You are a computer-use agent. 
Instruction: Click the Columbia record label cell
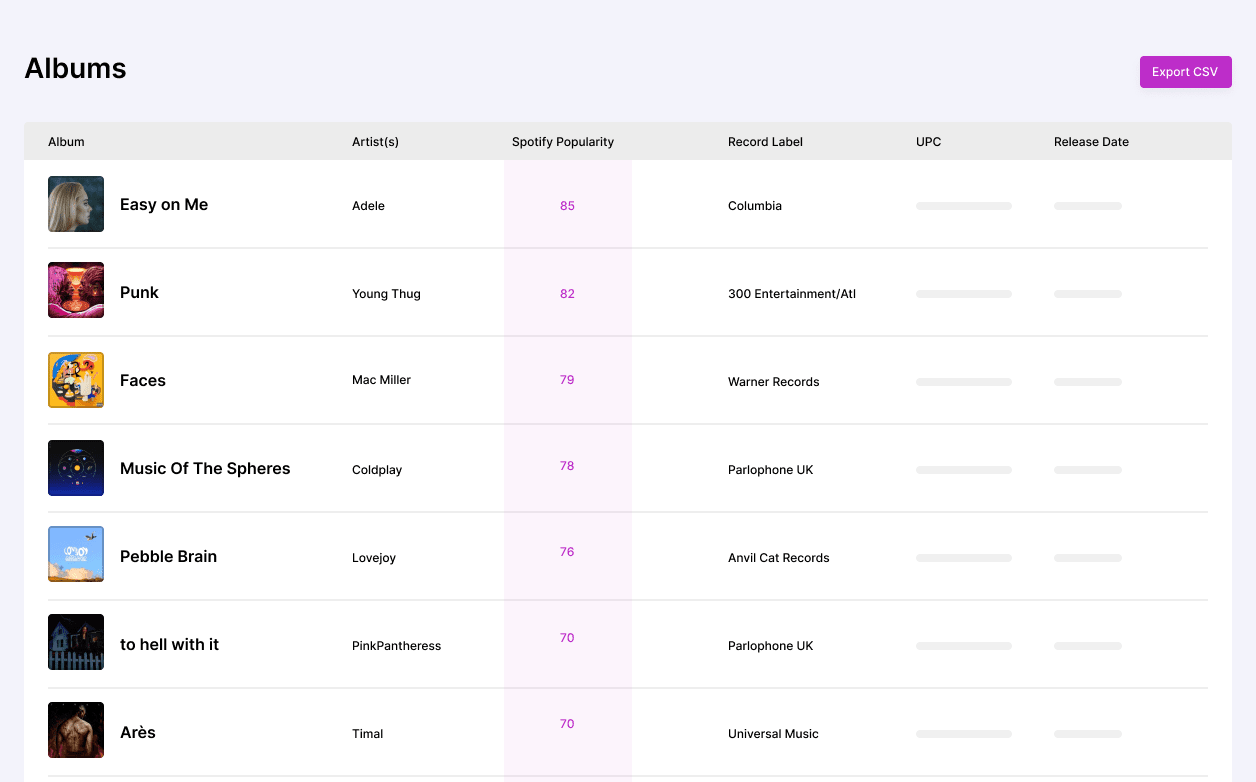755,206
